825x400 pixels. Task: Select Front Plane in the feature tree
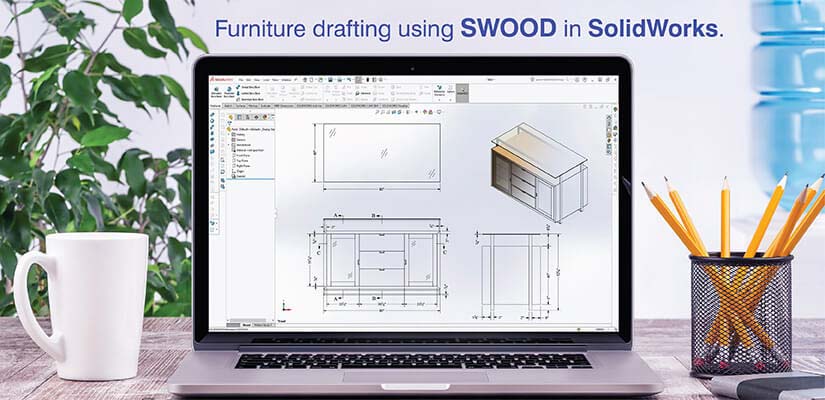(242, 155)
